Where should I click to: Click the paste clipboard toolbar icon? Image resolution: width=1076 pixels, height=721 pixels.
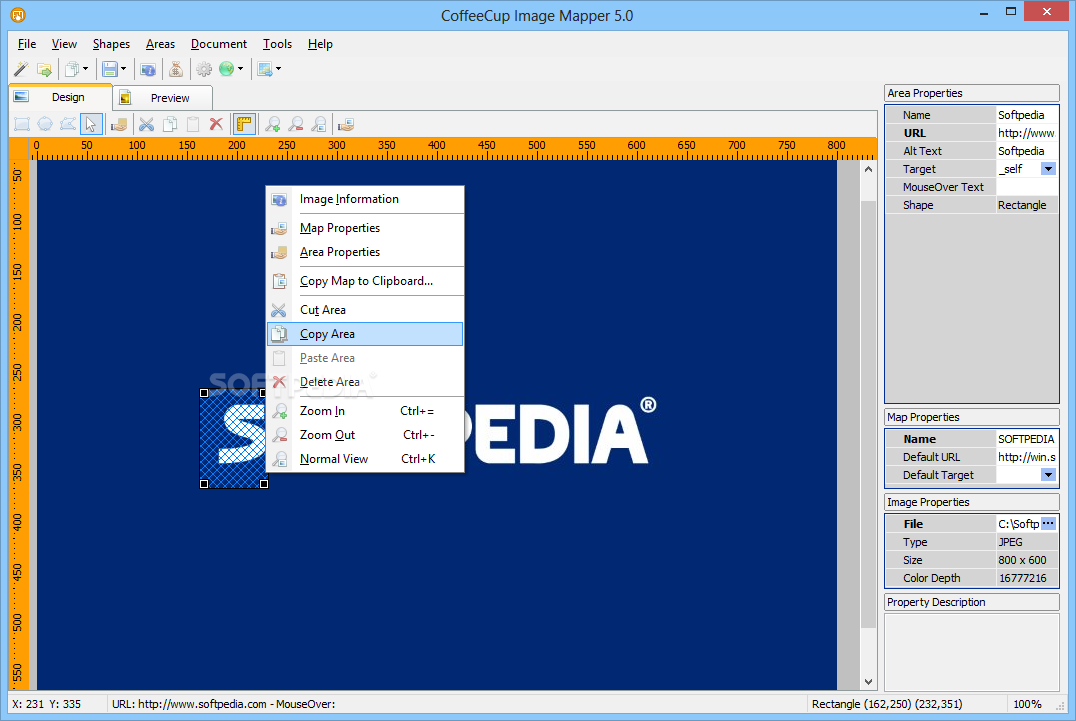pyautogui.click(x=193, y=124)
